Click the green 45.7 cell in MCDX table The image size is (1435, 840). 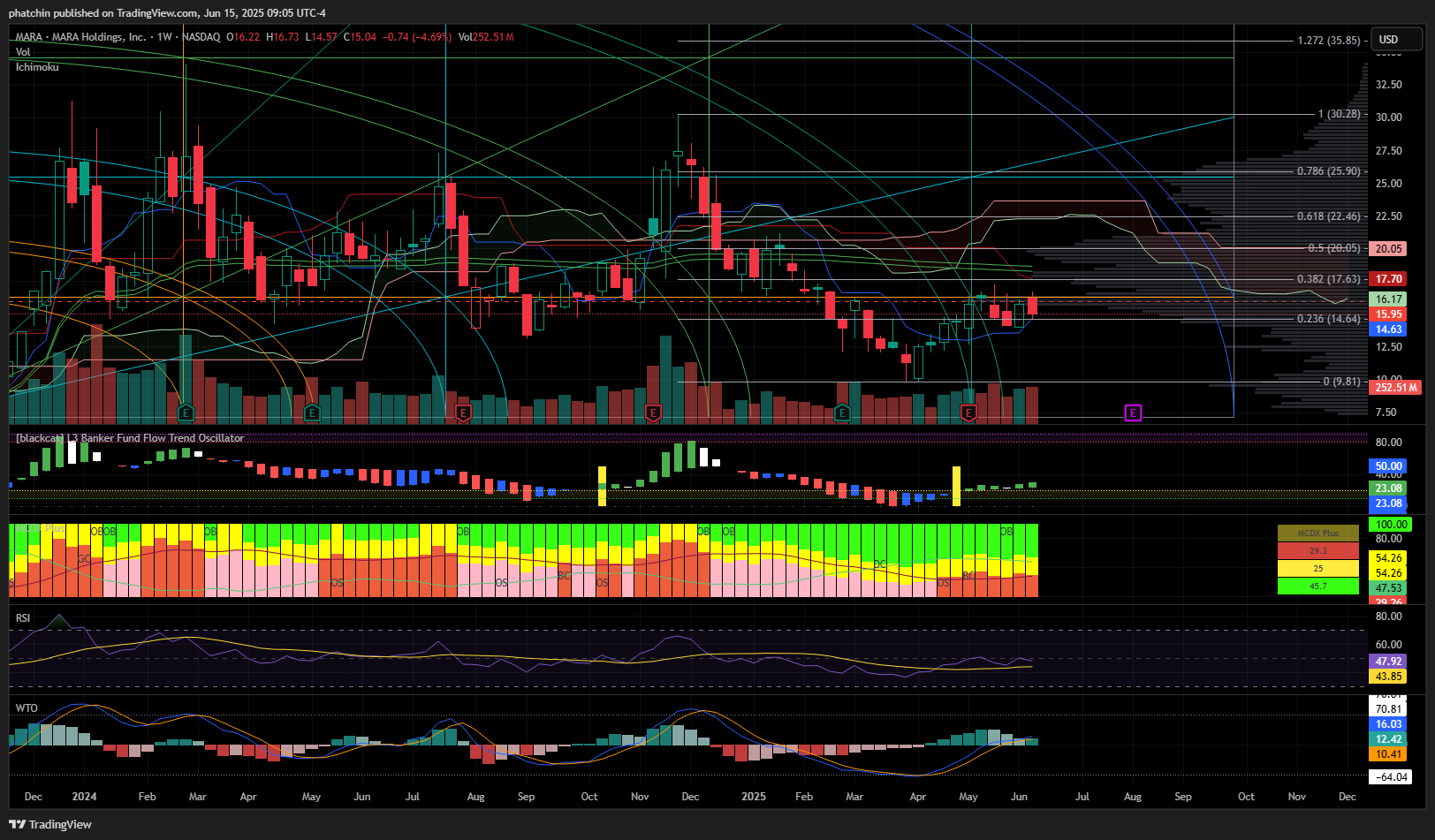pos(1318,586)
